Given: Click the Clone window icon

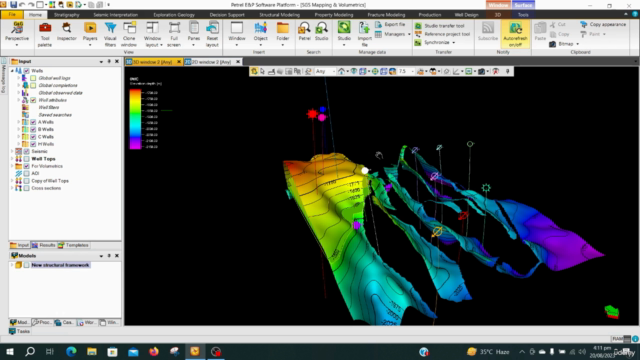Looking at the screenshot, I should (x=129, y=34).
